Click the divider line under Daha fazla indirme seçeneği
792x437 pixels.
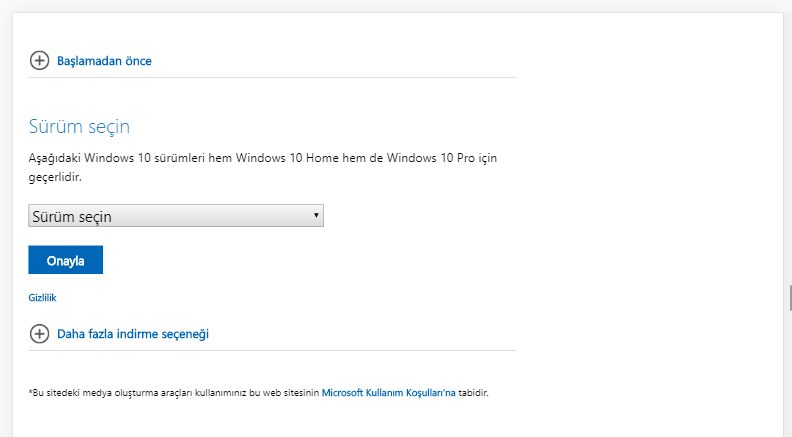(x=272, y=350)
